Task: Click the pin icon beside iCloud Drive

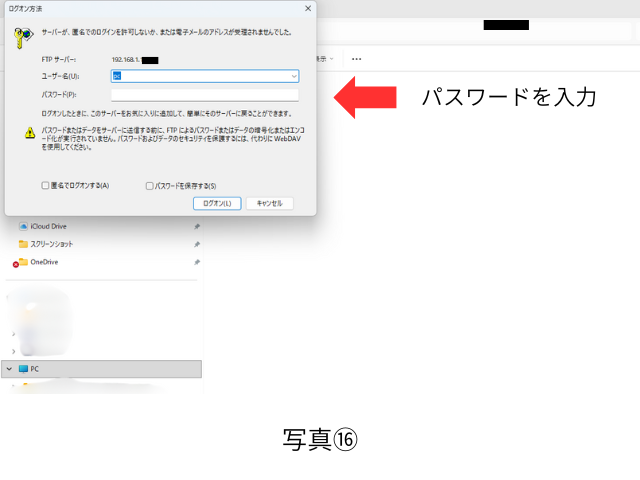Action: (197, 226)
